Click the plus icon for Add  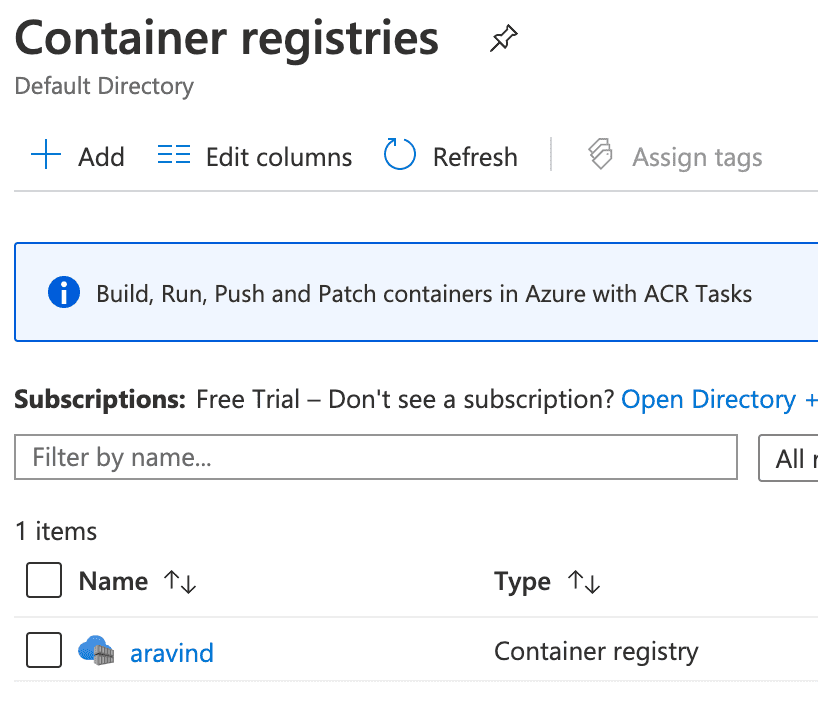click(x=46, y=156)
